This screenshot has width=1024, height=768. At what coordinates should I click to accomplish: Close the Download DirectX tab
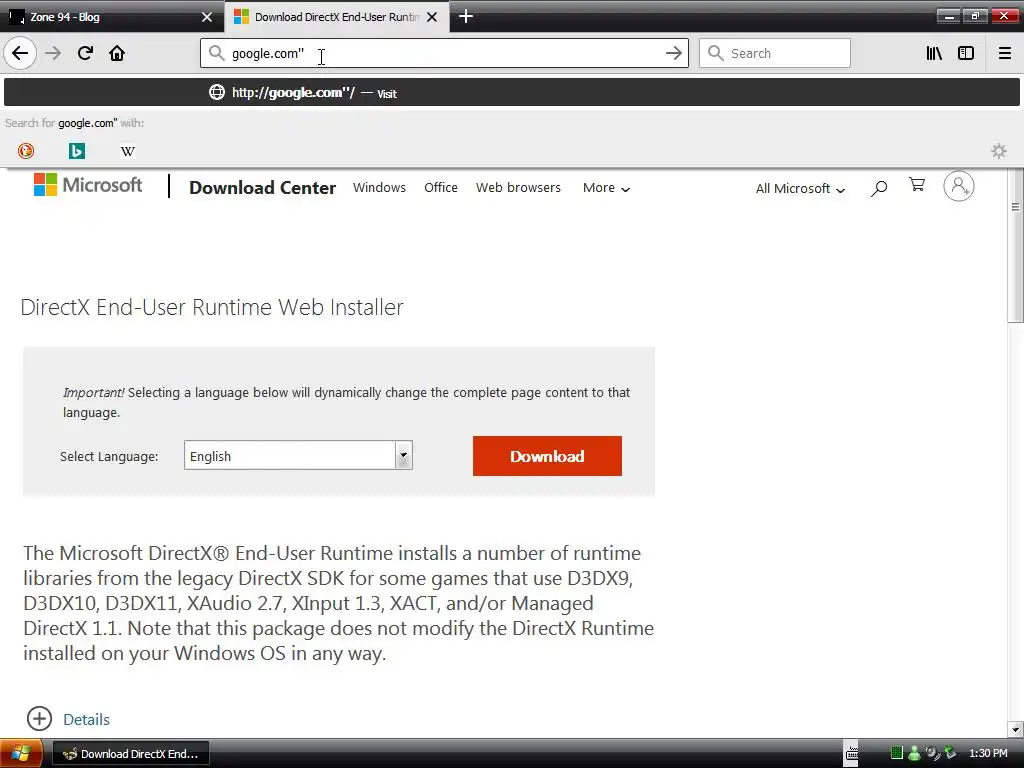(432, 17)
